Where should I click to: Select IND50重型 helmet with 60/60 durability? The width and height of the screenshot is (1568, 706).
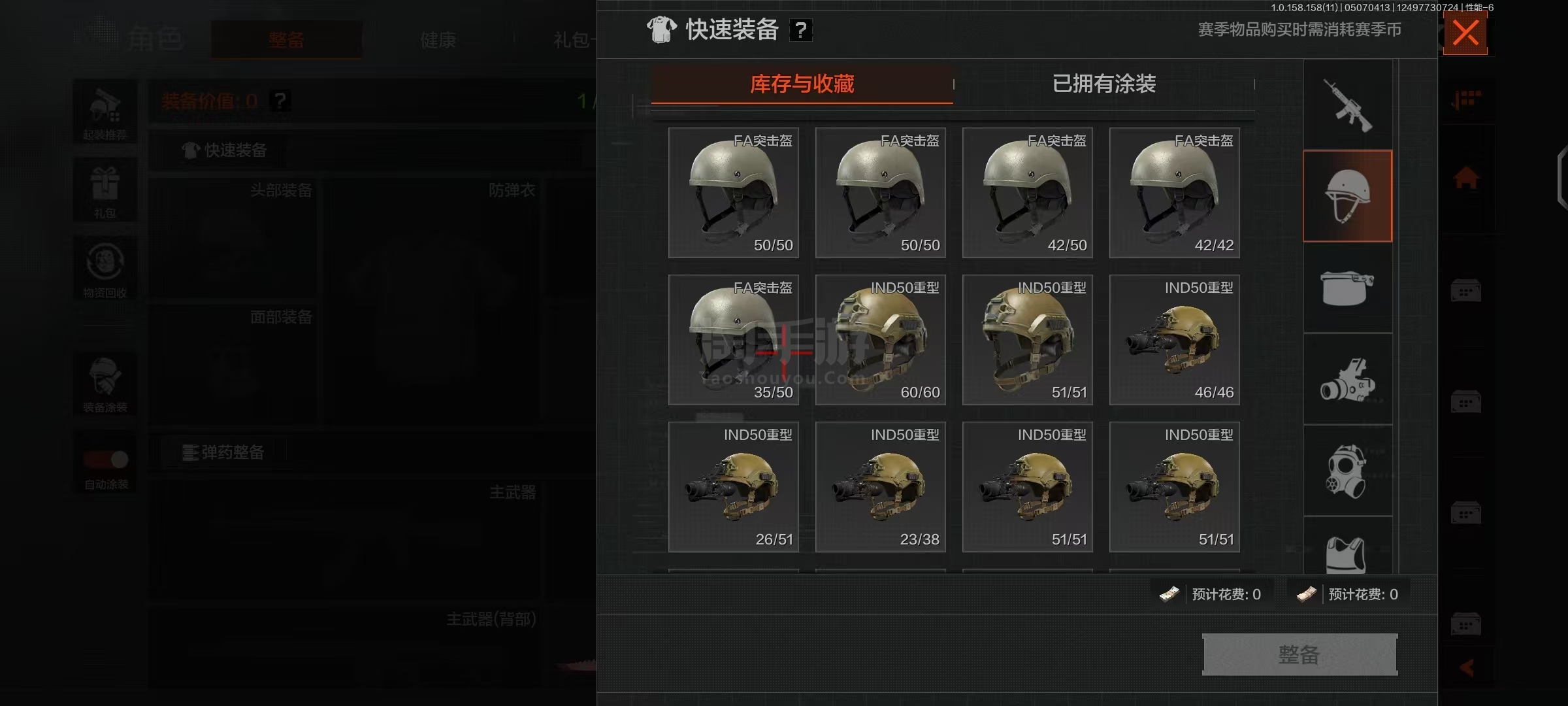881,340
